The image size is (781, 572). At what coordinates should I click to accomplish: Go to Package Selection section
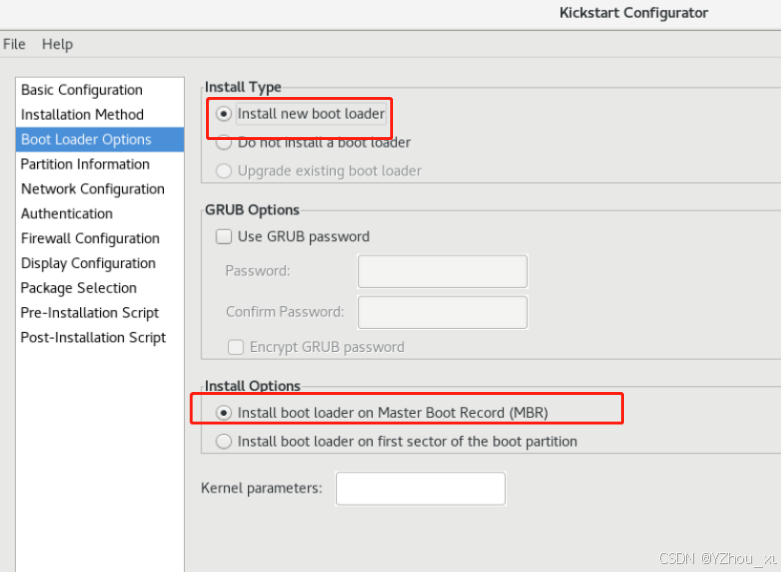pos(79,288)
